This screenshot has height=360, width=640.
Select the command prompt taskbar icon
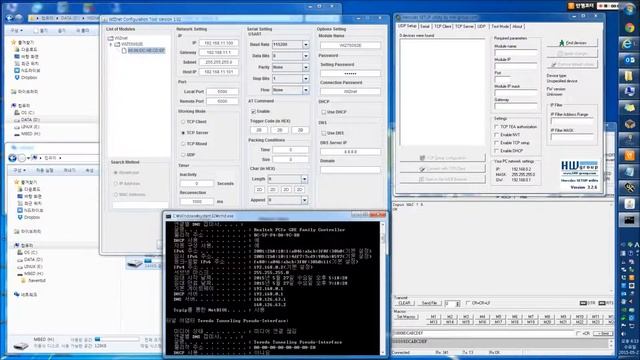coord(629,220)
